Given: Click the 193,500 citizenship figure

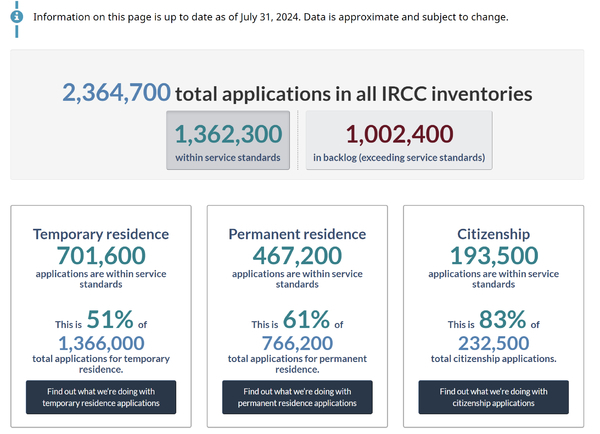Looking at the screenshot, I should [x=494, y=256].
